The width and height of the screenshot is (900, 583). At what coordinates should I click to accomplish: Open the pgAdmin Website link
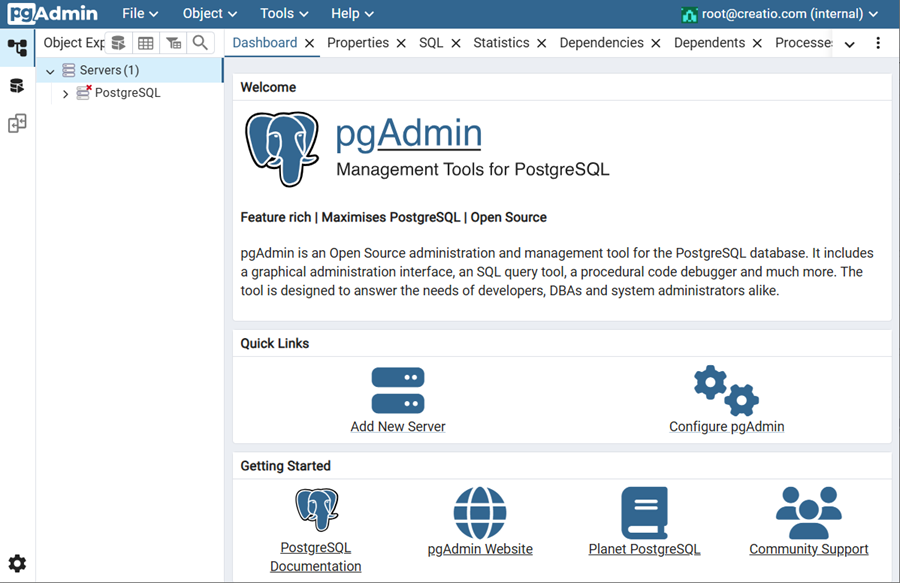pos(480,549)
